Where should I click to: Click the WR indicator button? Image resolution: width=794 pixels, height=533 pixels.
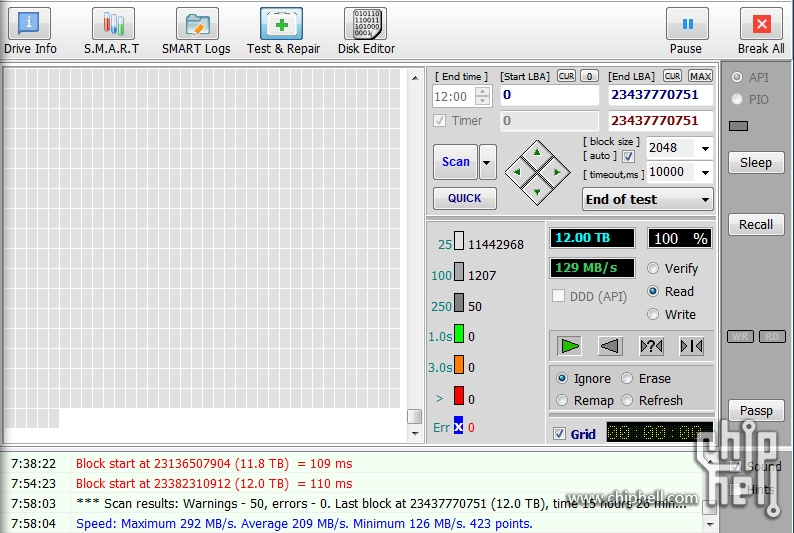[x=740, y=337]
